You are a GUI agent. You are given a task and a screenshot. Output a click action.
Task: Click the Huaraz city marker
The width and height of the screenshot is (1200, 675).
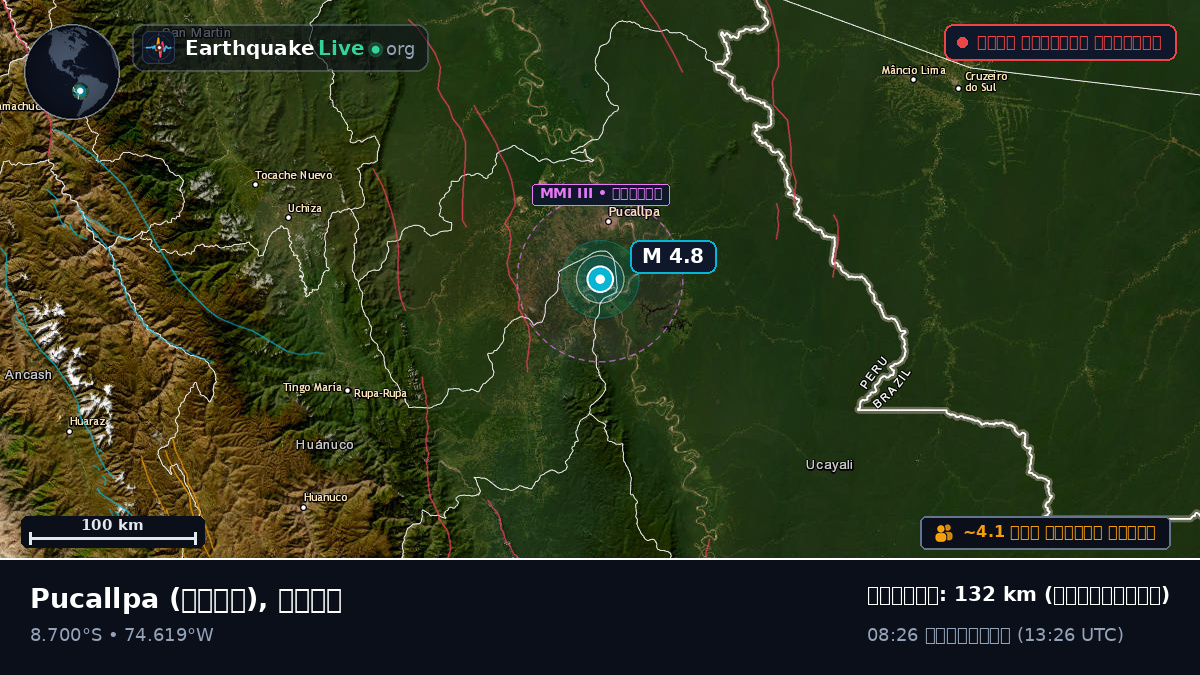click(x=69, y=432)
